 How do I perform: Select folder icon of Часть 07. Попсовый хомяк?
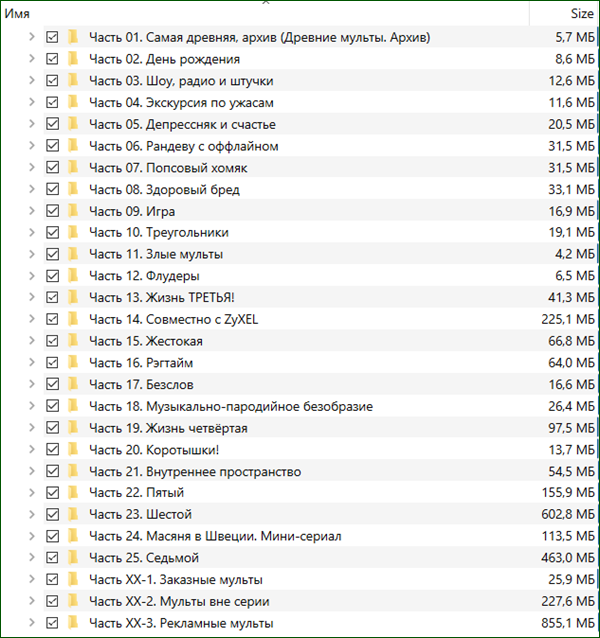[x=73, y=167]
